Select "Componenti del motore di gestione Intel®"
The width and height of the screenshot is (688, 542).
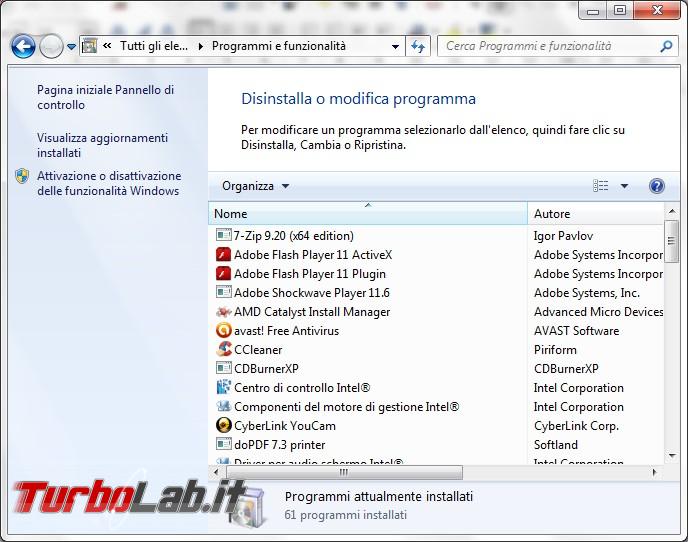coord(347,407)
